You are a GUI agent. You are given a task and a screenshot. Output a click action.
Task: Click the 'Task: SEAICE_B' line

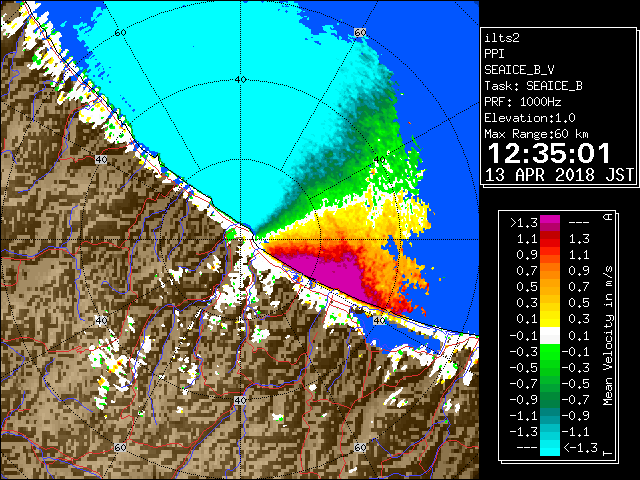click(x=533, y=86)
